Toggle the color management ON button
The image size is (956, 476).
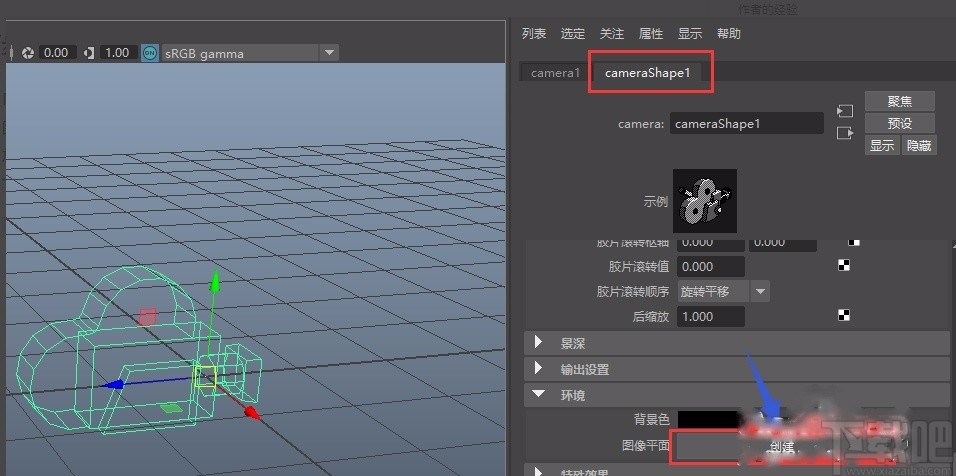pyautogui.click(x=149, y=53)
